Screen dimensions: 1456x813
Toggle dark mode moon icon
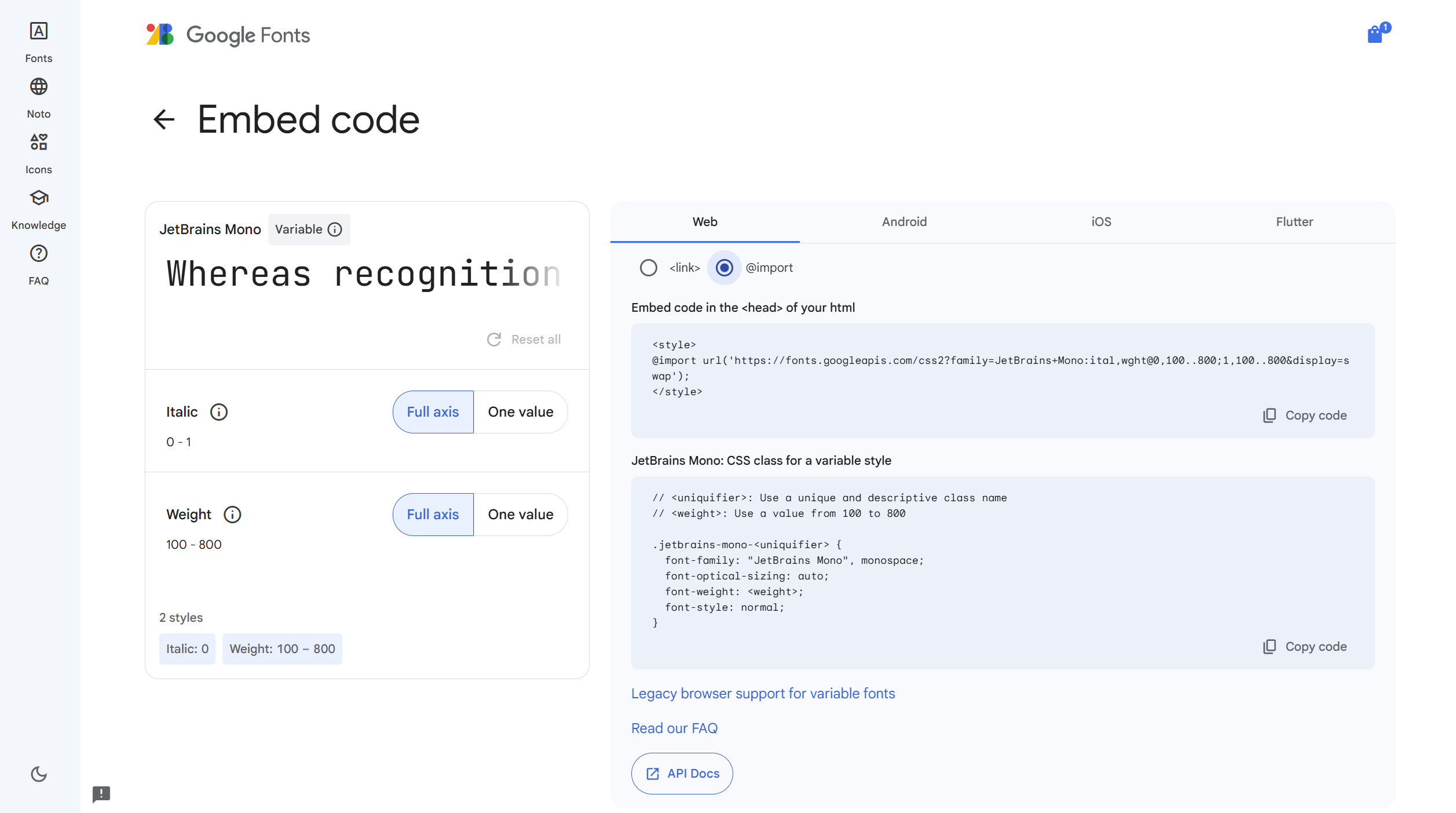pyautogui.click(x=39, y=774)
